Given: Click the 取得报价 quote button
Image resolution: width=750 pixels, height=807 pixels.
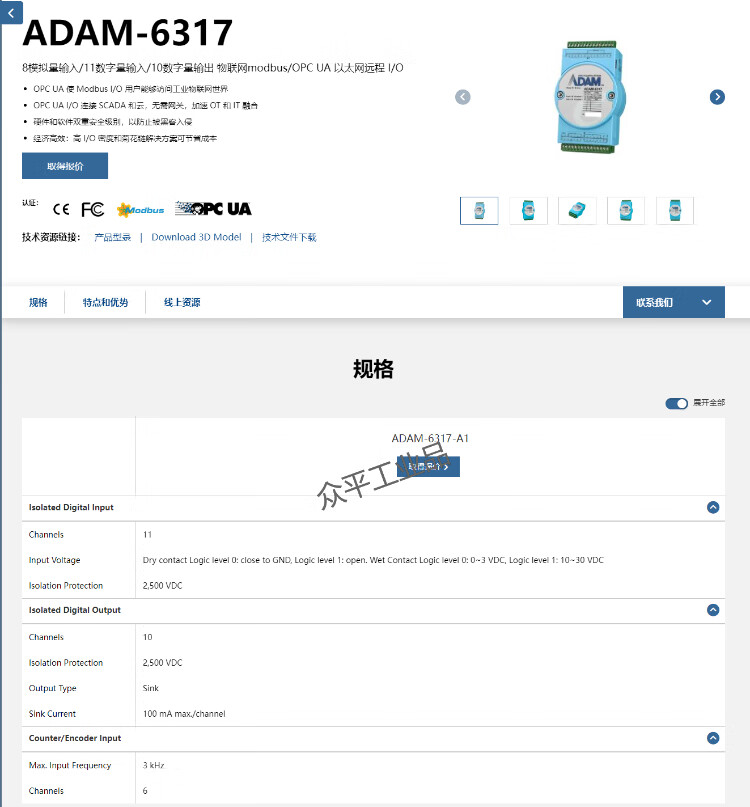Looking at the screenshot, I should [x=65, y=166].
